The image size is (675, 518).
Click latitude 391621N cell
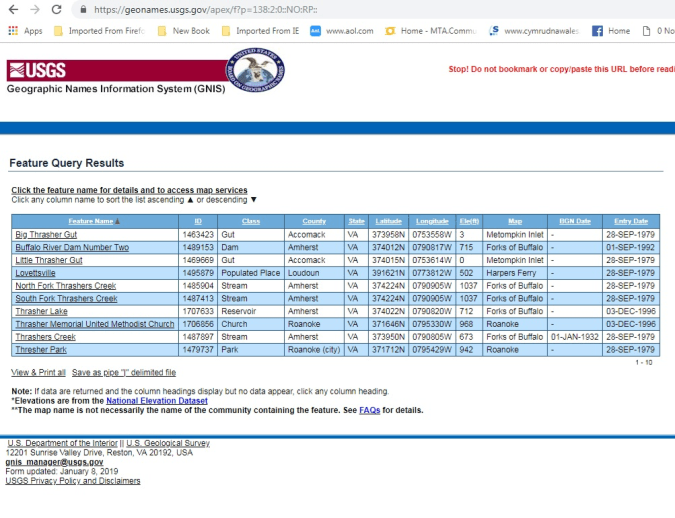tap(388, 273)
